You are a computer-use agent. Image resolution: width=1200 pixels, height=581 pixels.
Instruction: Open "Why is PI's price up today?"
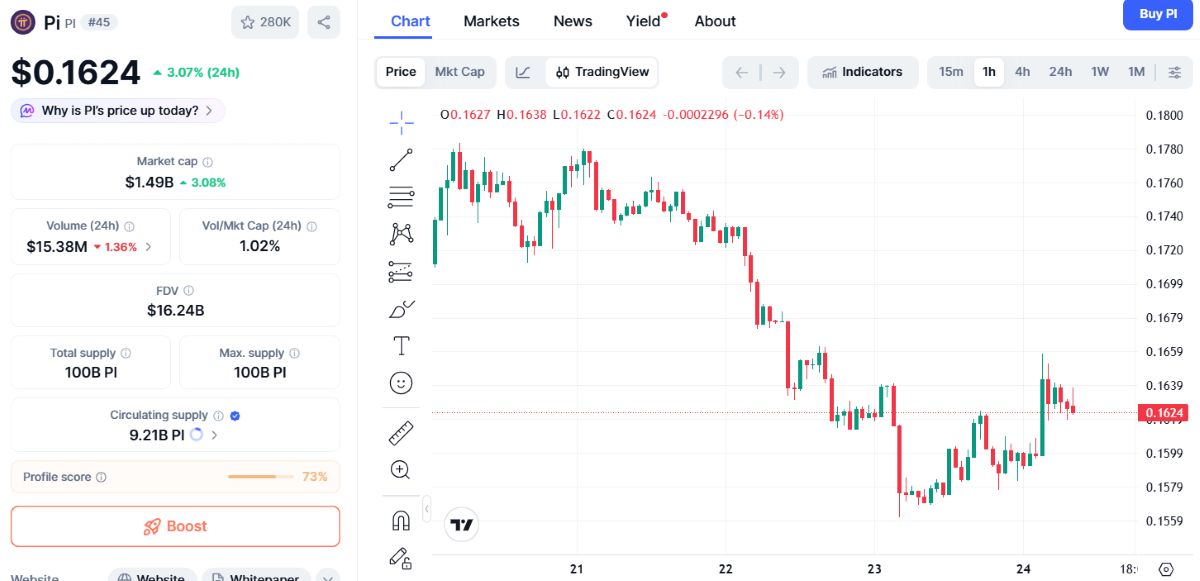119,111
